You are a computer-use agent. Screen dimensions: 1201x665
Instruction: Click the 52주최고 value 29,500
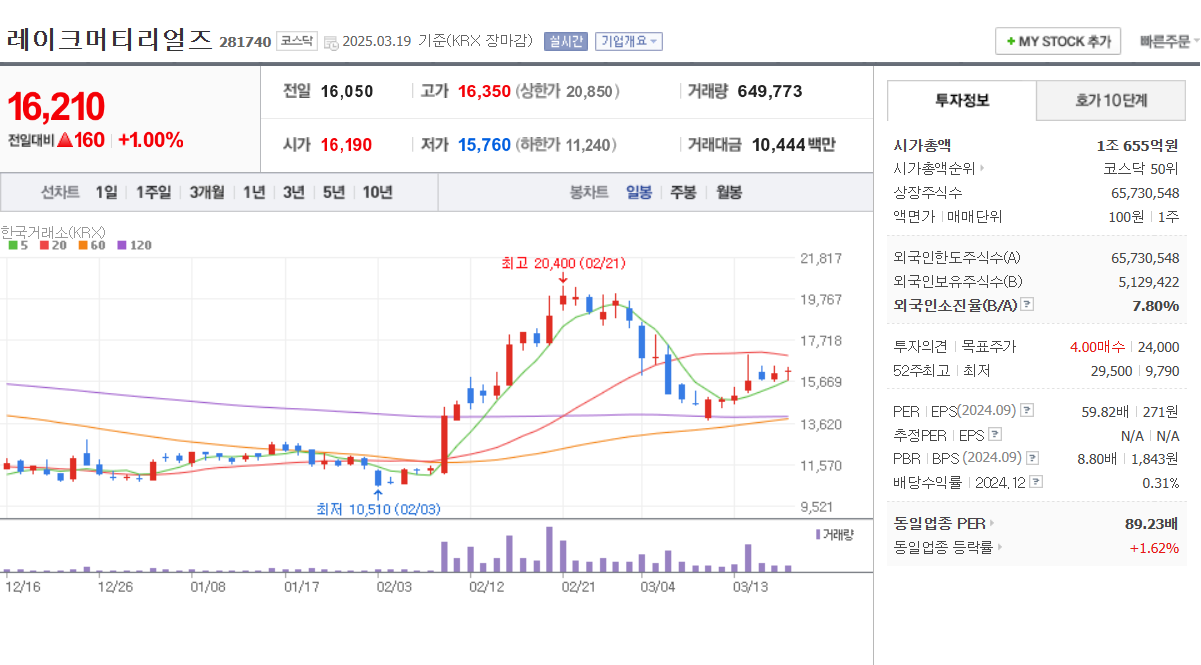(x=1113, y=371)
